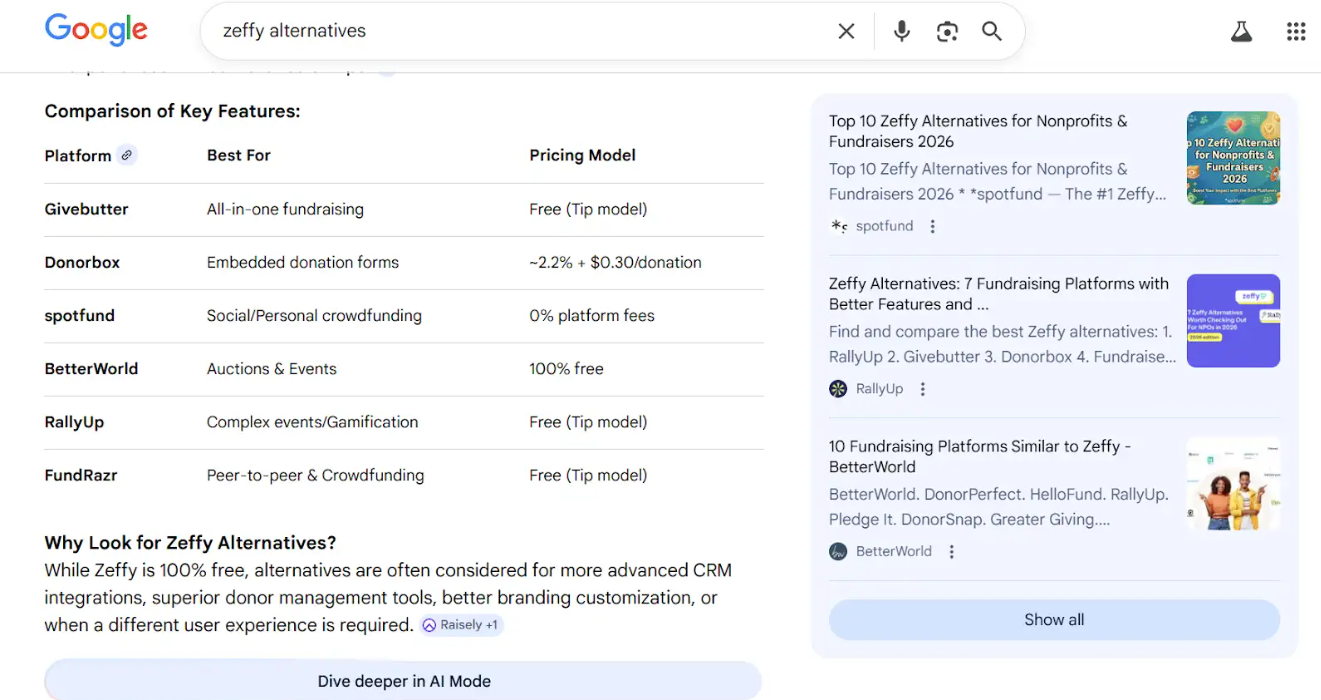Click link icon next to Platform header

[x=126, y=155]
